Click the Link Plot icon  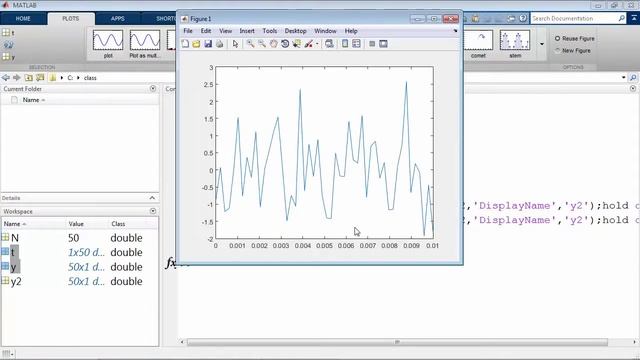329,44
